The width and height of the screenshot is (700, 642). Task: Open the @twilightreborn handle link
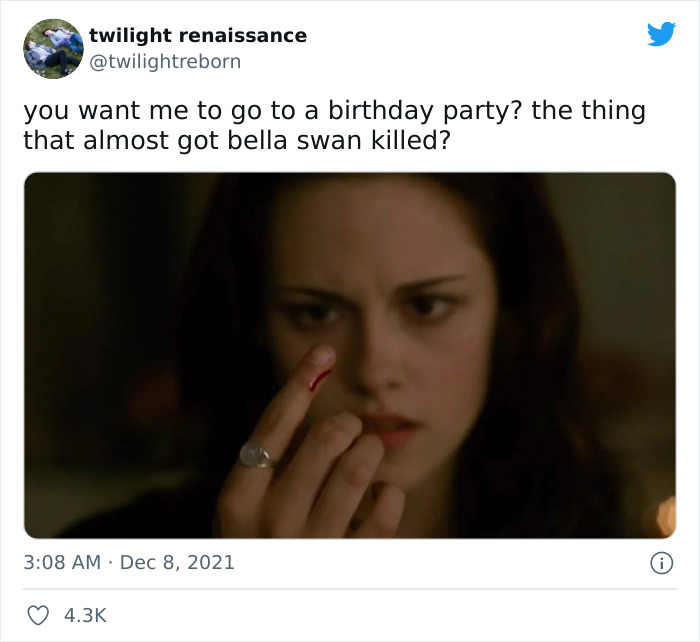click(x=165, y=61)
